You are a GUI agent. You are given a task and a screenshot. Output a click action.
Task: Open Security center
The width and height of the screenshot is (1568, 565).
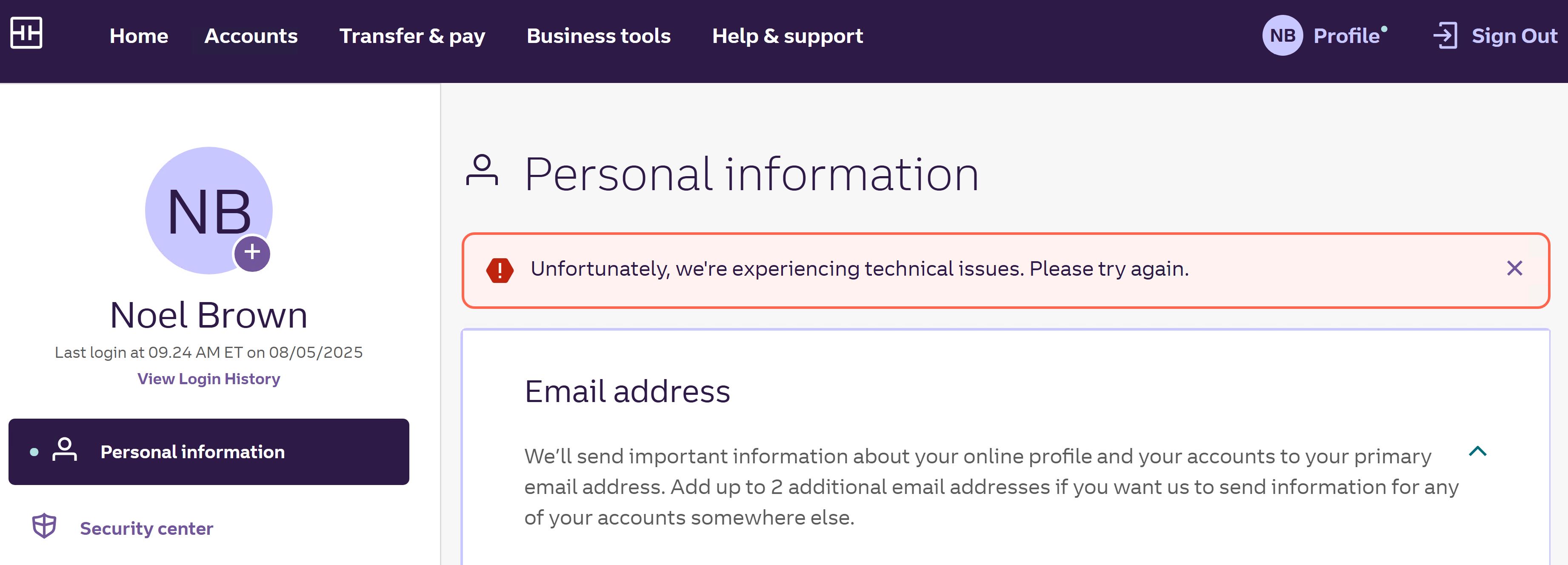pyautogui.click(x=147, y=528)
